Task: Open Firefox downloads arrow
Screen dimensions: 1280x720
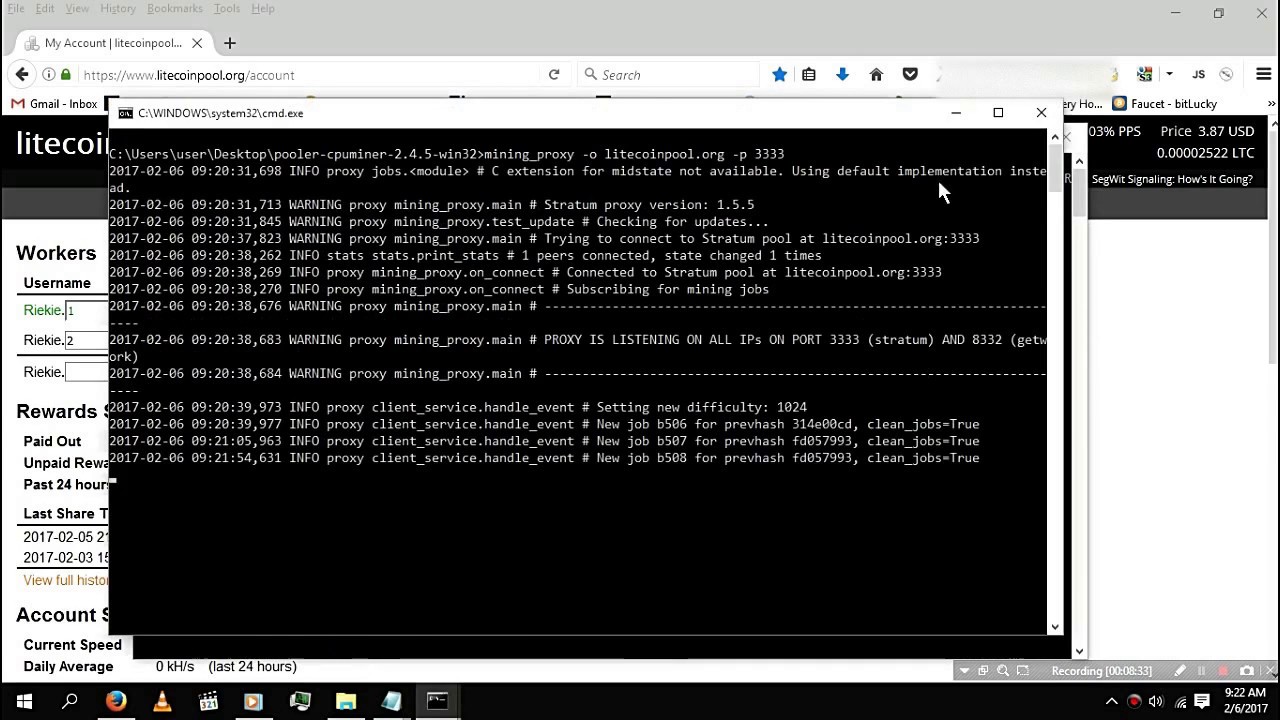Action: click(842, 74)
